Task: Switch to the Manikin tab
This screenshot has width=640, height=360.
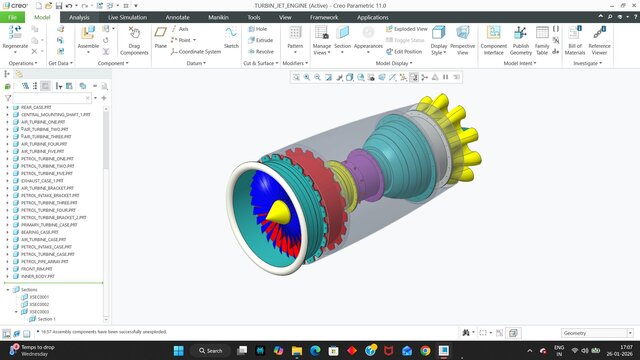Action: [218, 17]
